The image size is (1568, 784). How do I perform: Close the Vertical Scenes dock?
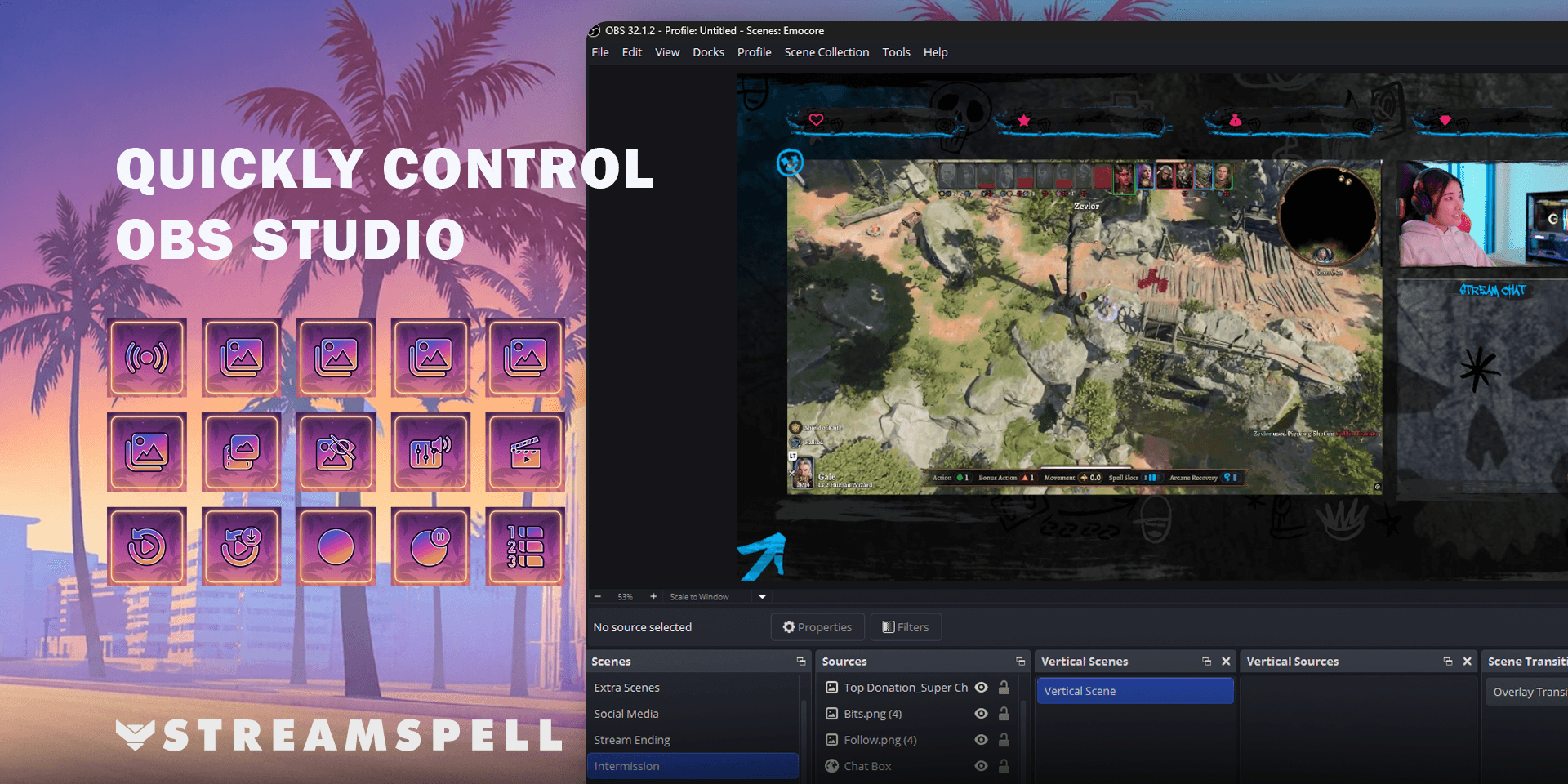coord(1226,661)
